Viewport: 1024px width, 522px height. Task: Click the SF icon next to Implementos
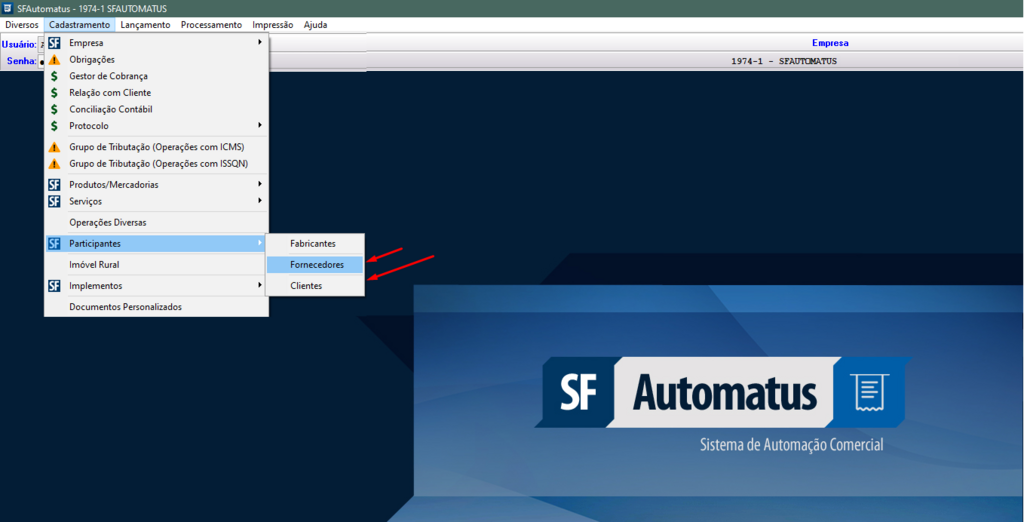(x=55, y=286)
